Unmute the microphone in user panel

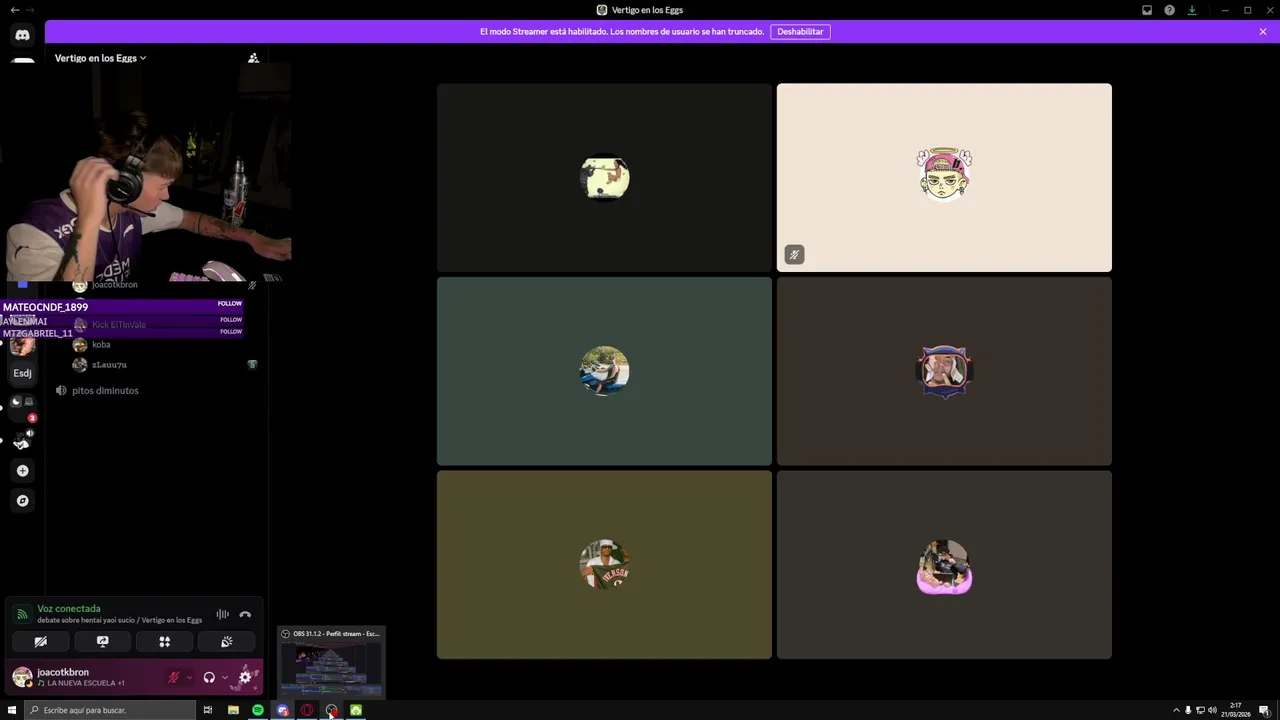point(173,677)
